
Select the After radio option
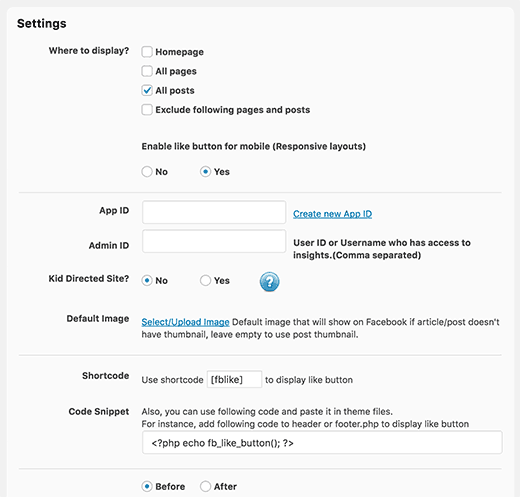click(205, 486)
